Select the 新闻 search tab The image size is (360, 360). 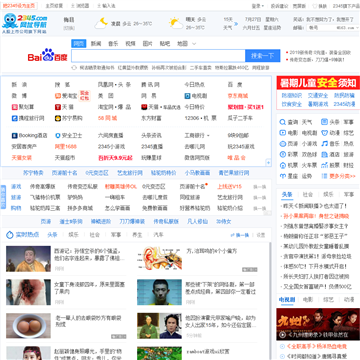(96, 44)
